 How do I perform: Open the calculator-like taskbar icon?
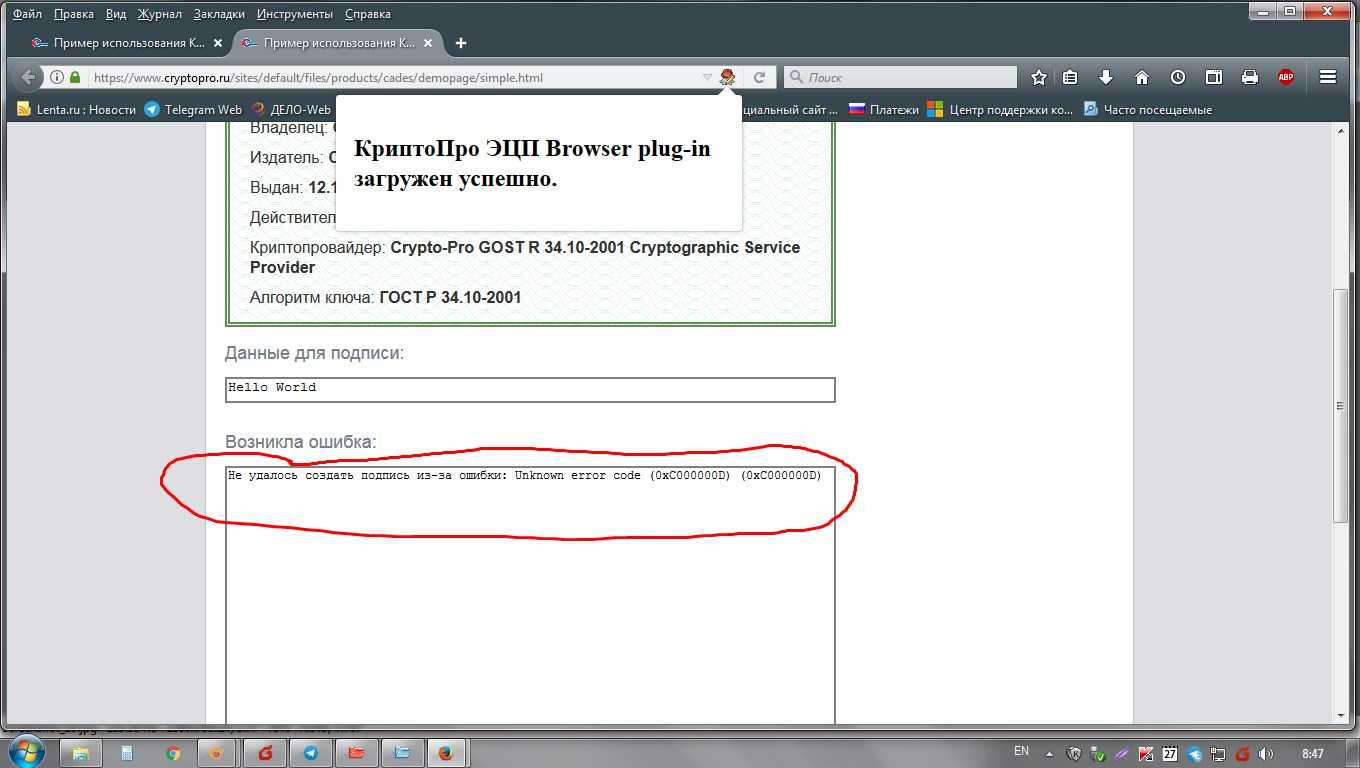pyautogui.click(x=127, y=753)
